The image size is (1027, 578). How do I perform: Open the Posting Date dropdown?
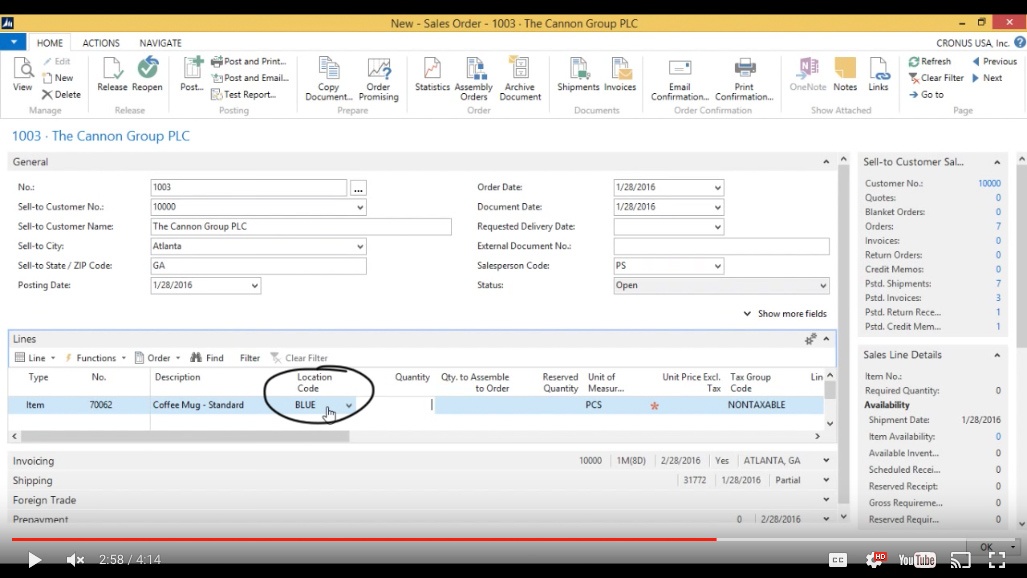[x=254, y=286]
